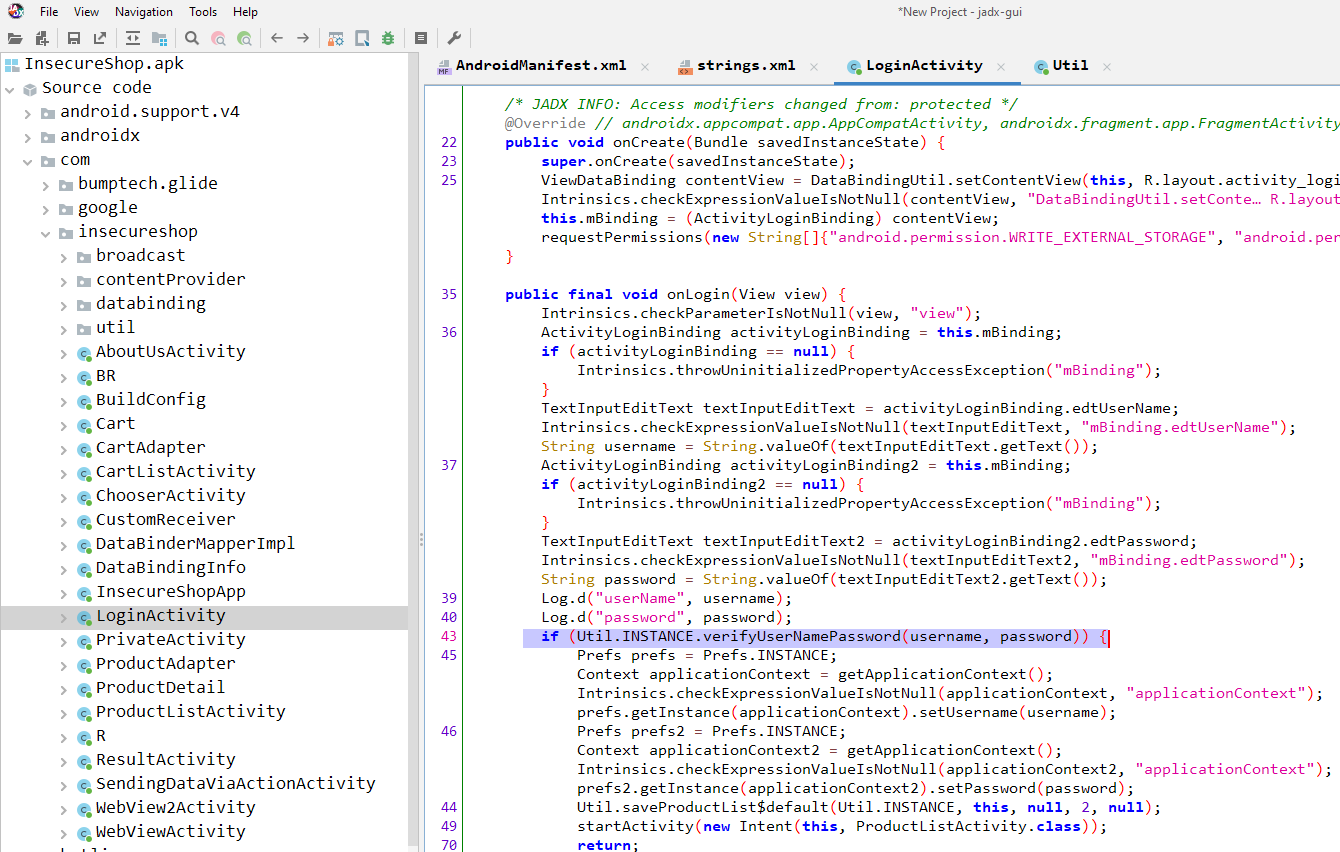Navigate back using the left arrow icon
This screenshot has height=852, width=1340.
[x=277, y=38]
